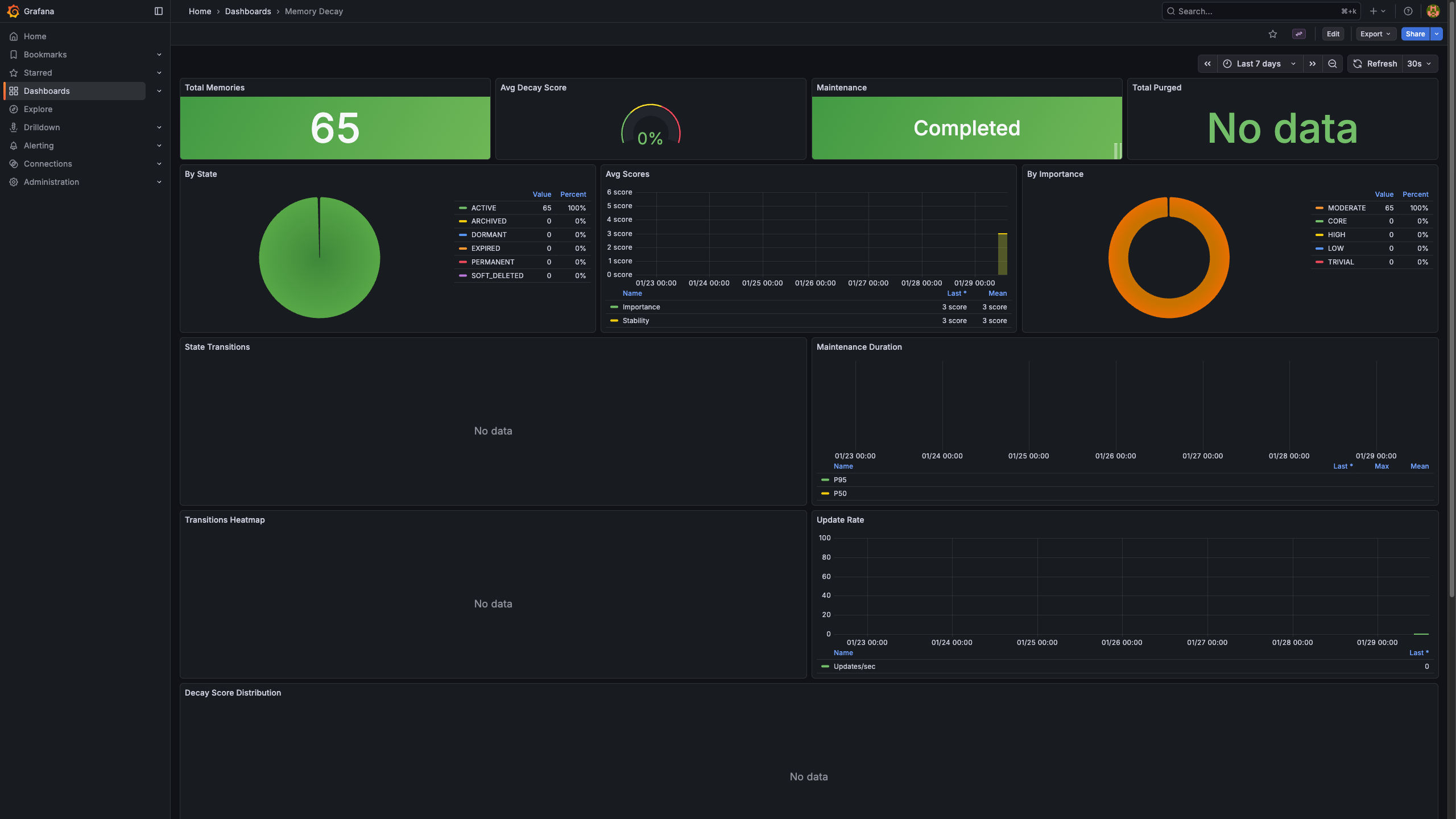The width and height of the screenshot is (1456, 819).
Task: Open the user profile avatar
Action: click(x=1433, y=11)
